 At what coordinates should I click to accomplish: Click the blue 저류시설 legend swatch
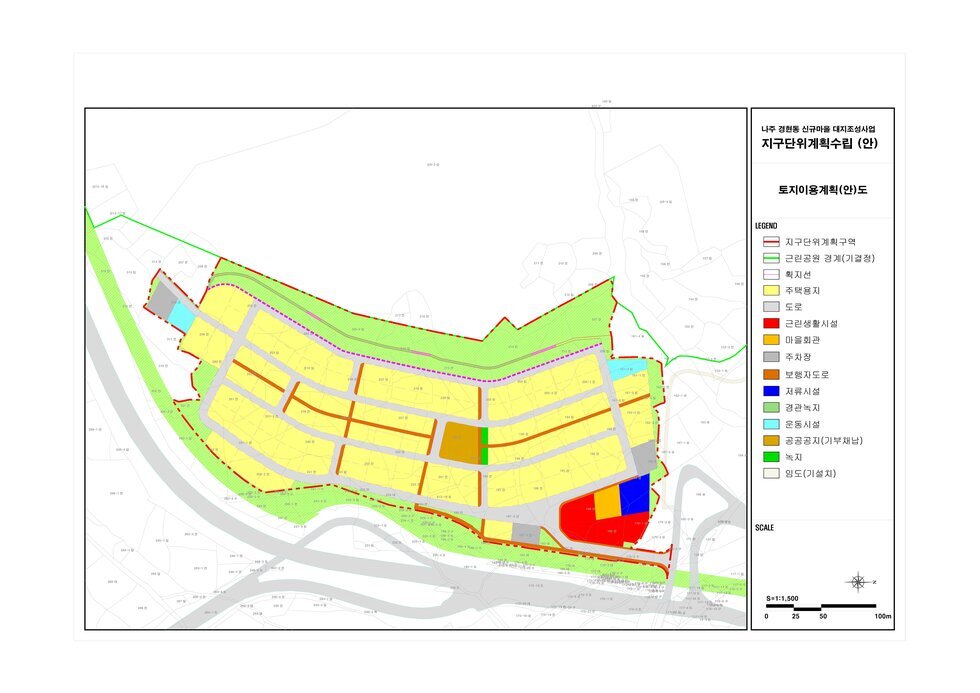769,390
